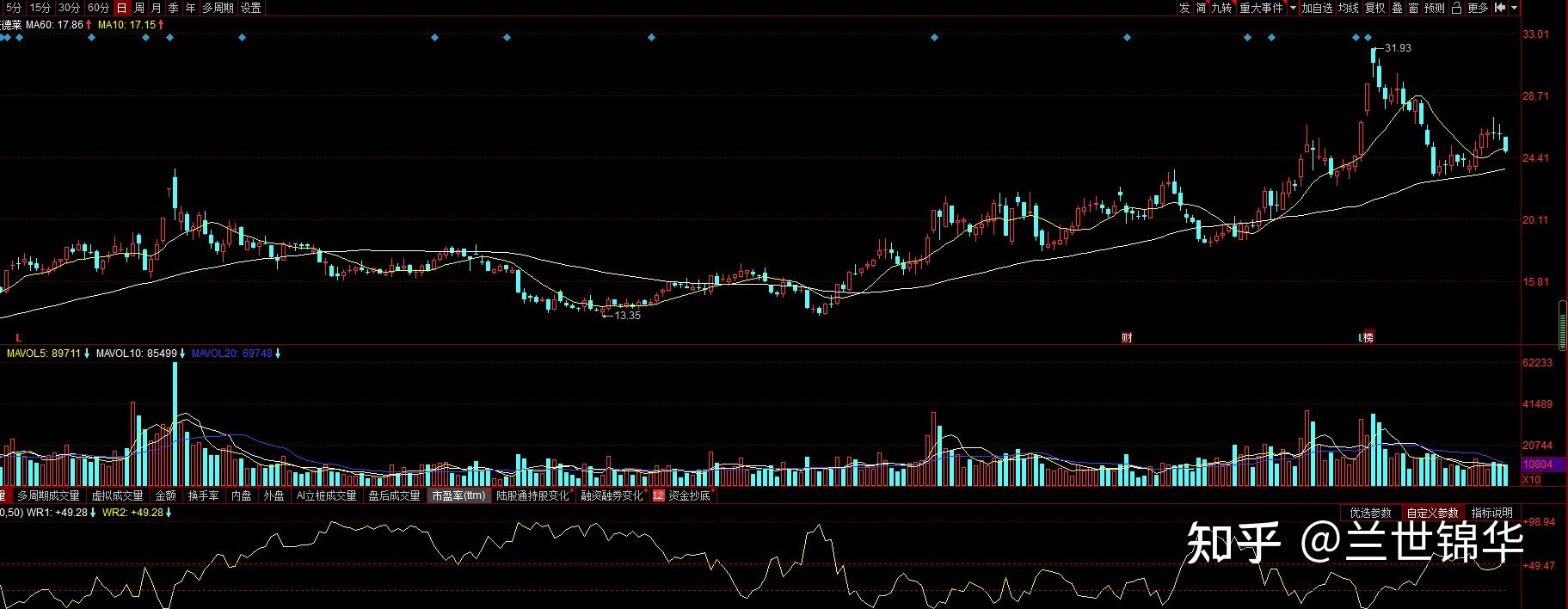
Task: Select the 多周期成交量 indicator tab
Action: click(48, 495)
